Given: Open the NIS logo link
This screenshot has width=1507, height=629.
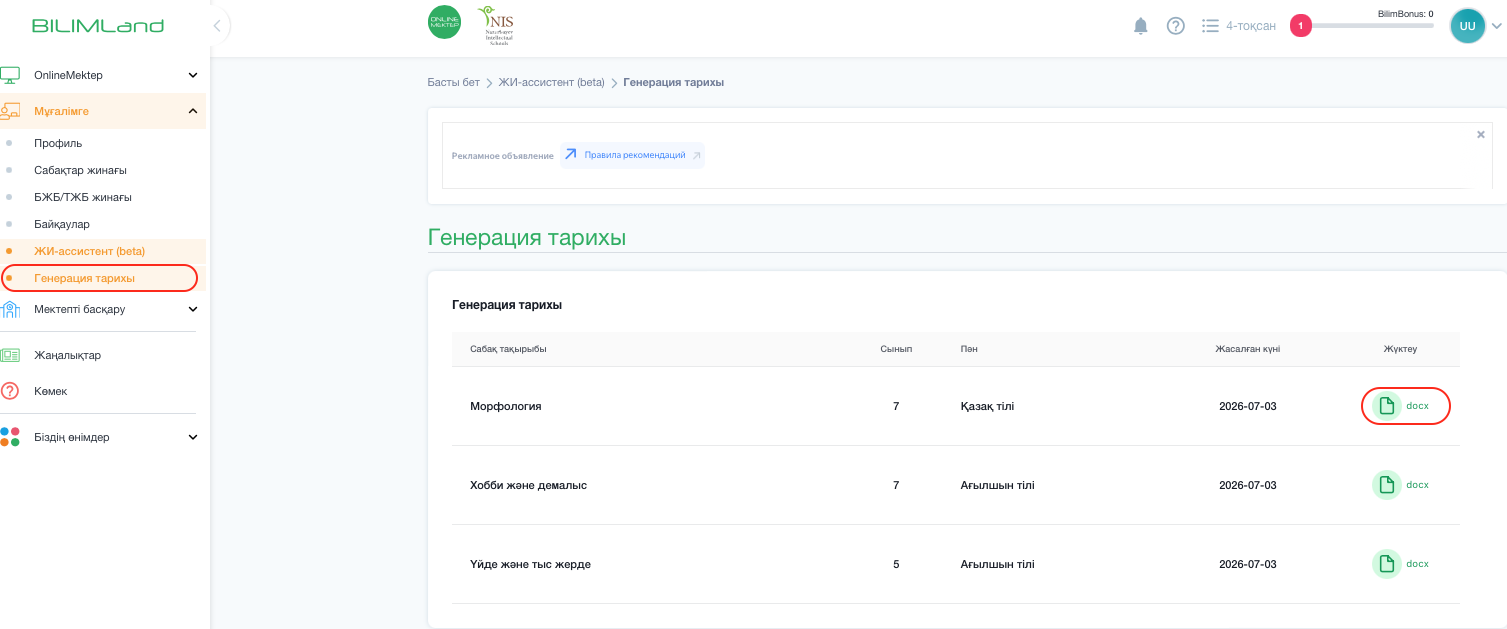Looking at the screenshot, I should coord(495,26).
